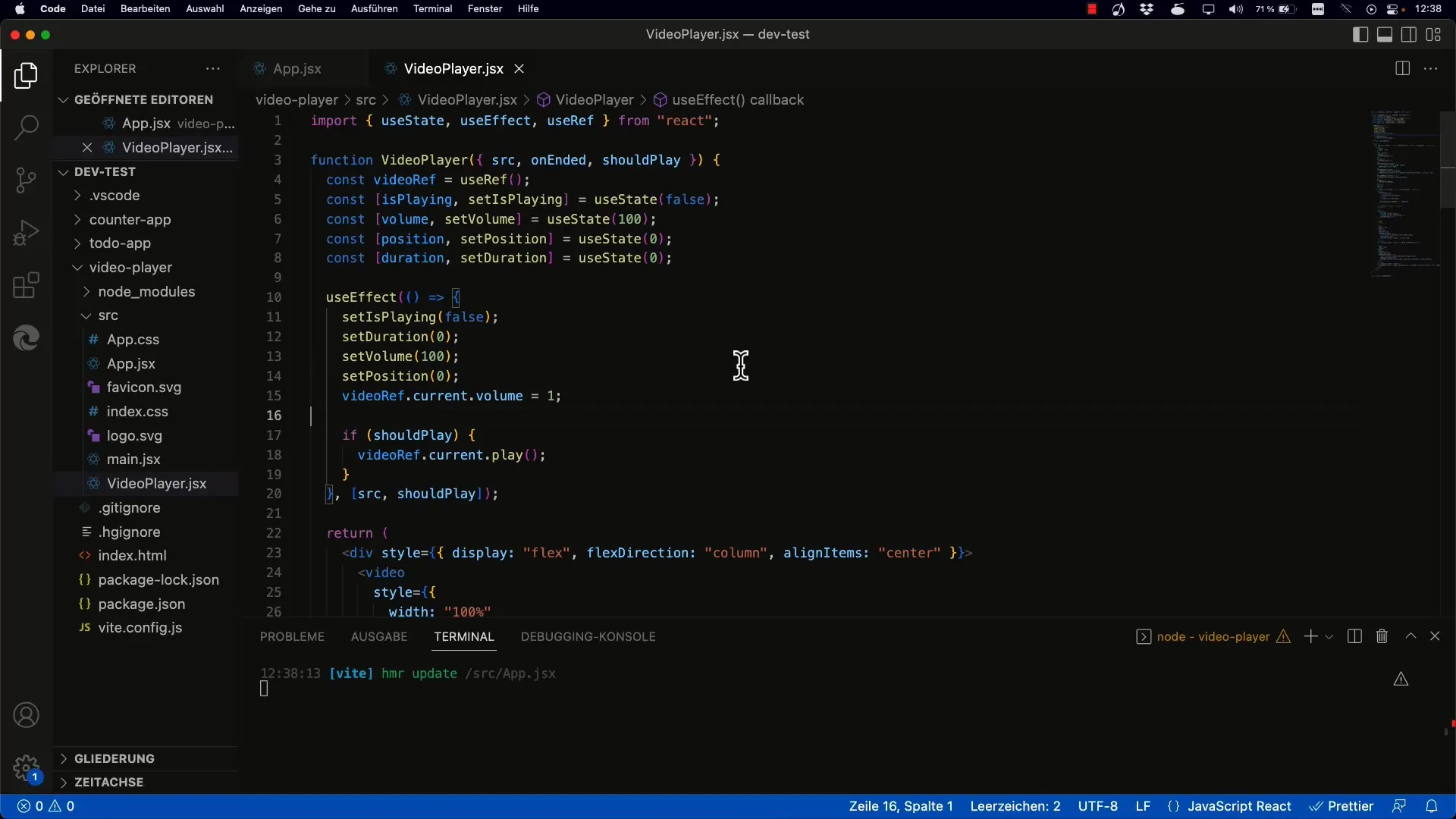This screenshot has height=819, width=1456.
Task: Open the Manage settings gear icon
Action: tap(26, 767)
